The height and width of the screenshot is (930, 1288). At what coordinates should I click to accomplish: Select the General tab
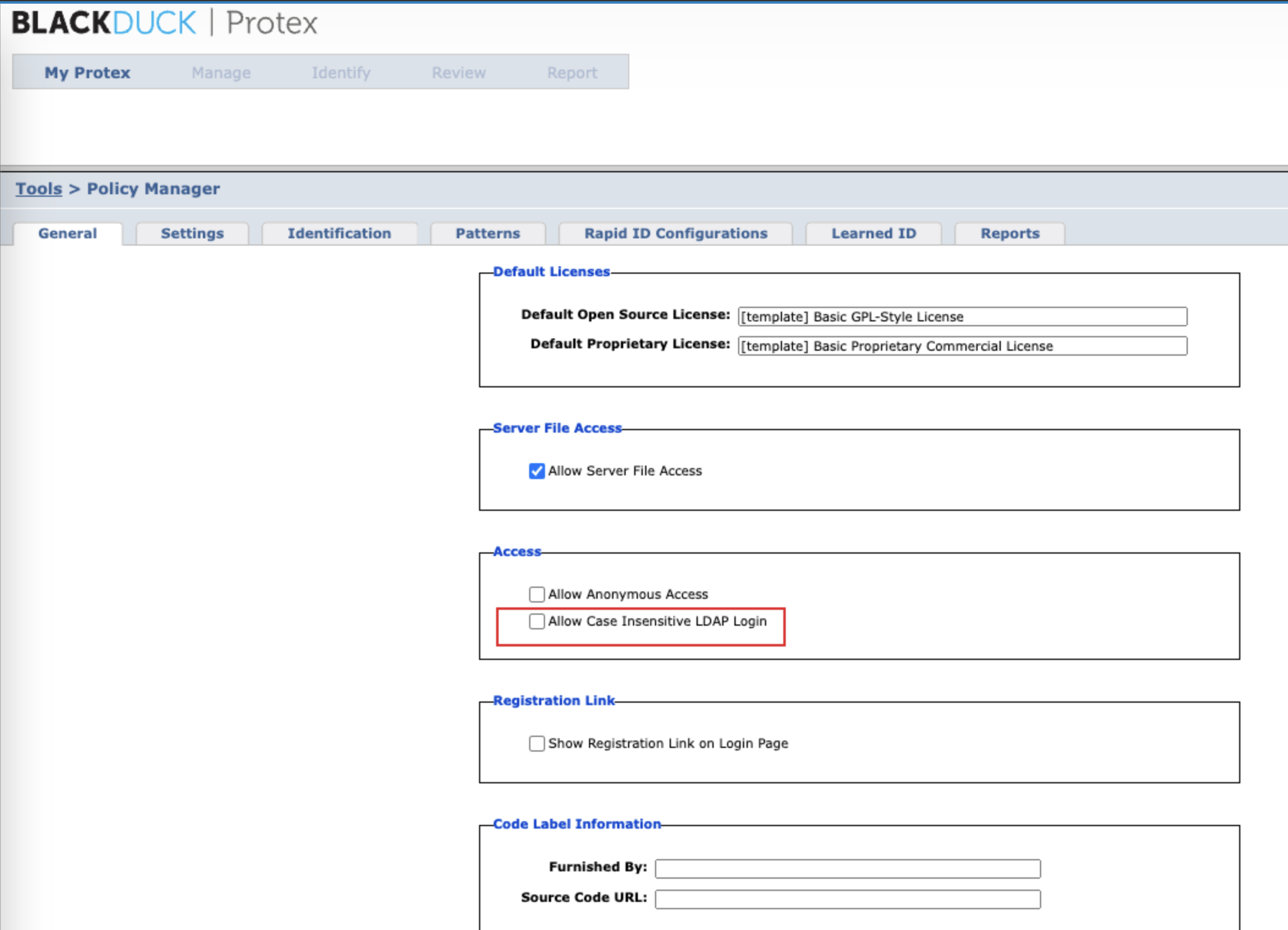(x=67, y=233)
